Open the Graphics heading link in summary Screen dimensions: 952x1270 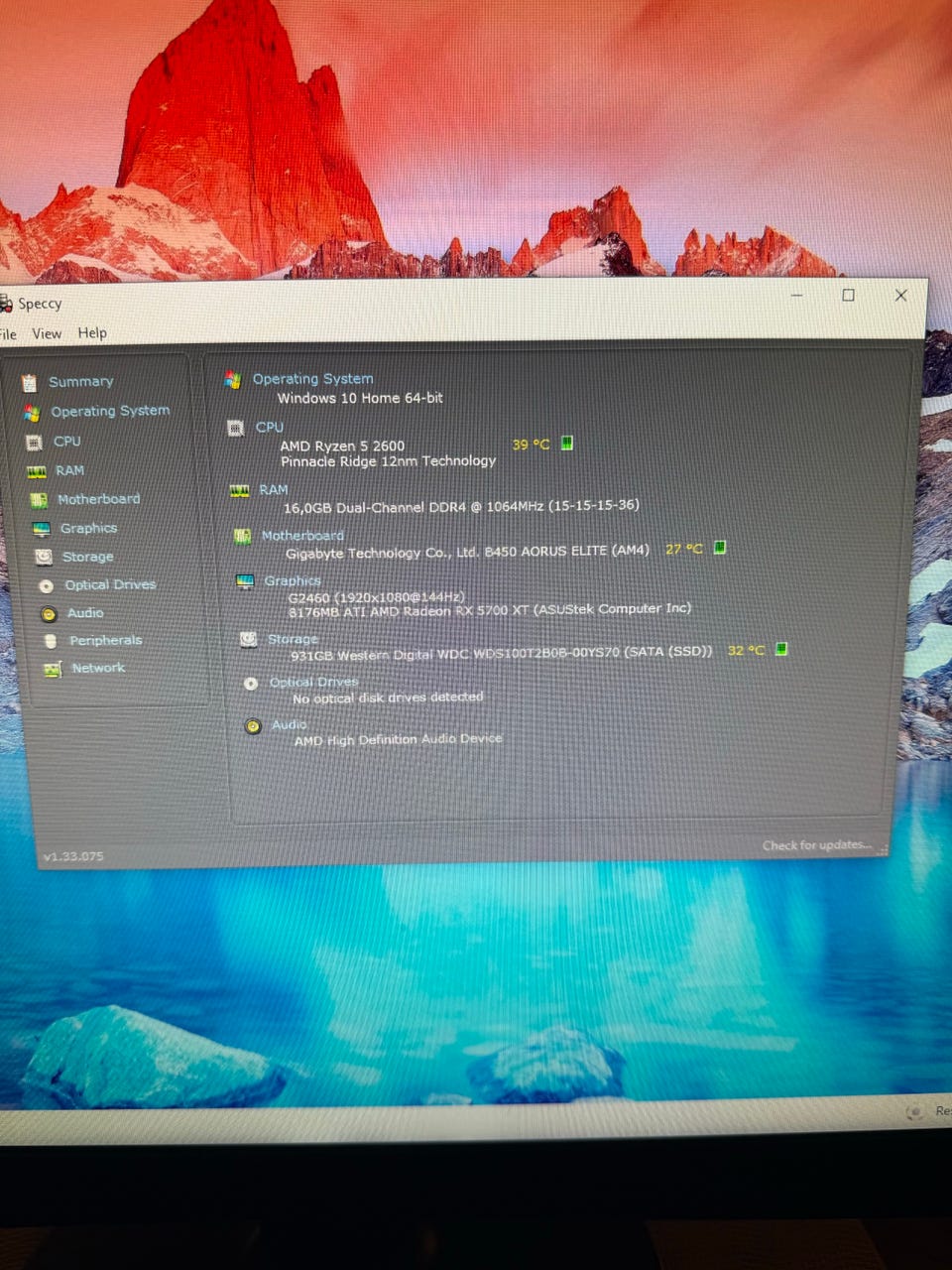(x=292, y=580)
